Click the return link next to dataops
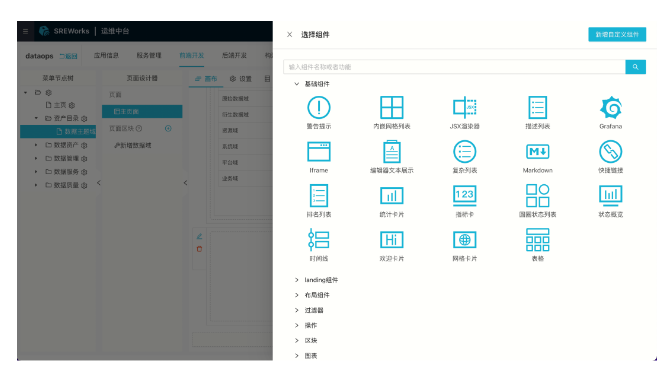Screen dimensions: 670x371 click(x=68, y=56)
